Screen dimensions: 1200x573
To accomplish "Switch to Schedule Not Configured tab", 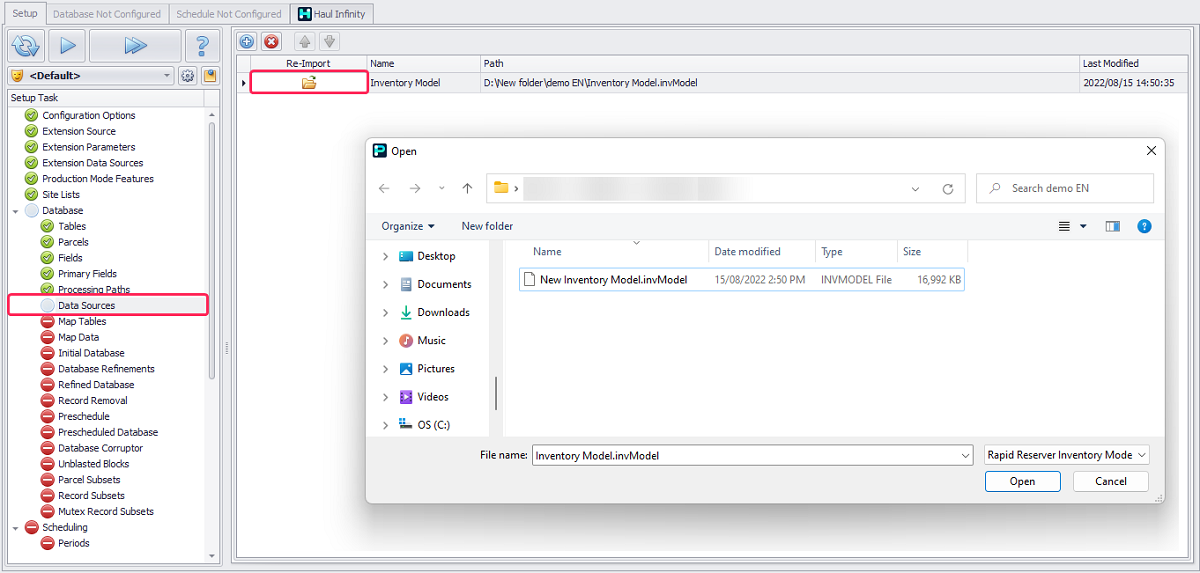I will pyautogui.click(x=229, y=14).
